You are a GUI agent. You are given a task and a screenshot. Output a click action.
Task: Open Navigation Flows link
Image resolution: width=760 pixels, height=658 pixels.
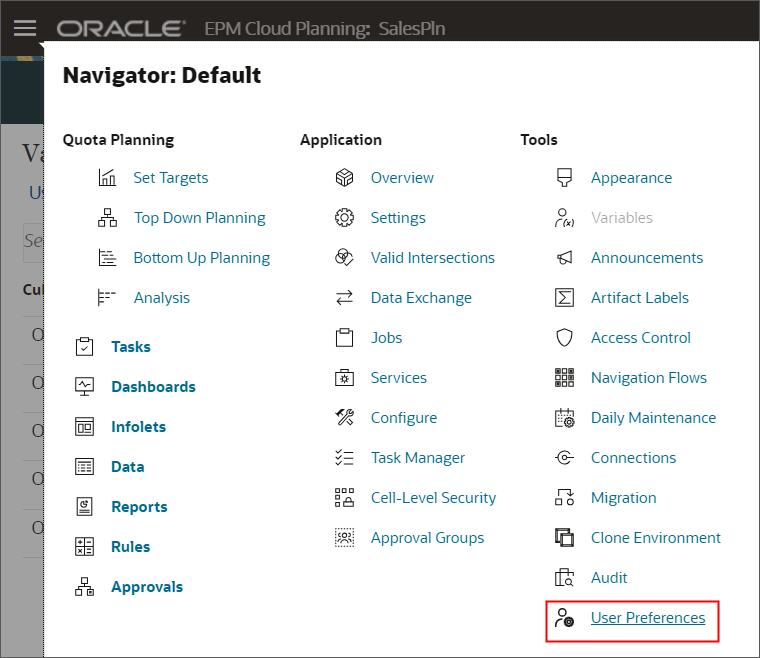click(x=649, y=378)
